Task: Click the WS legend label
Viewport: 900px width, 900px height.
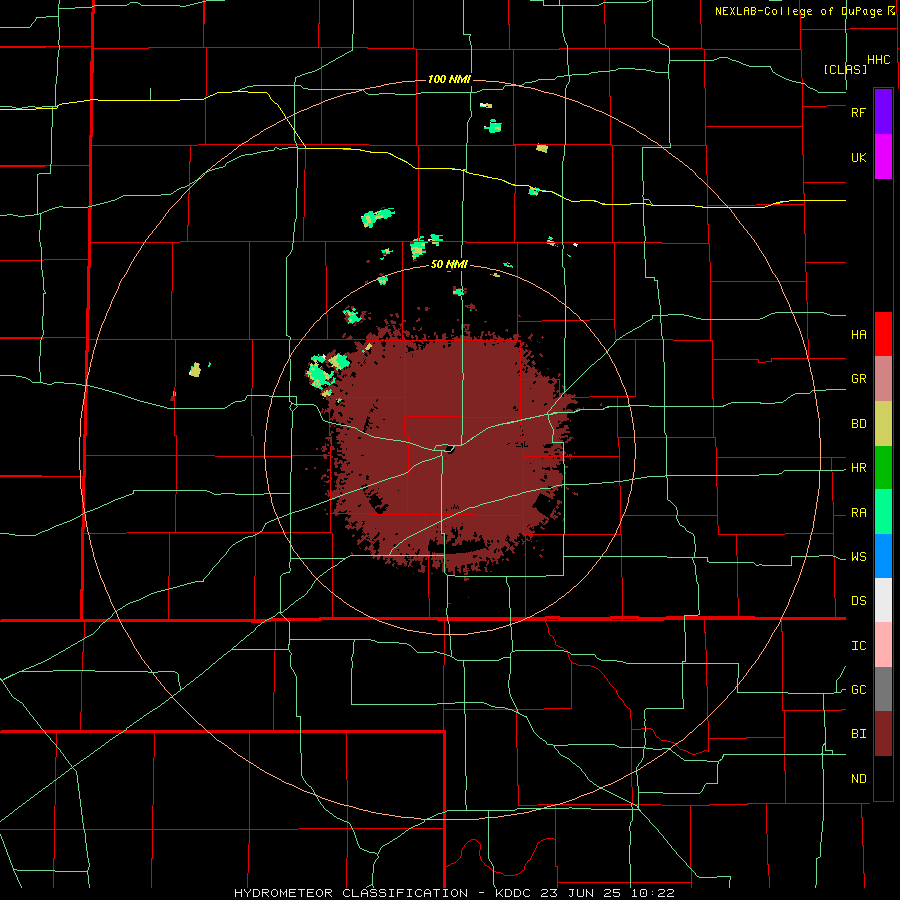Action: pos(859,557)
